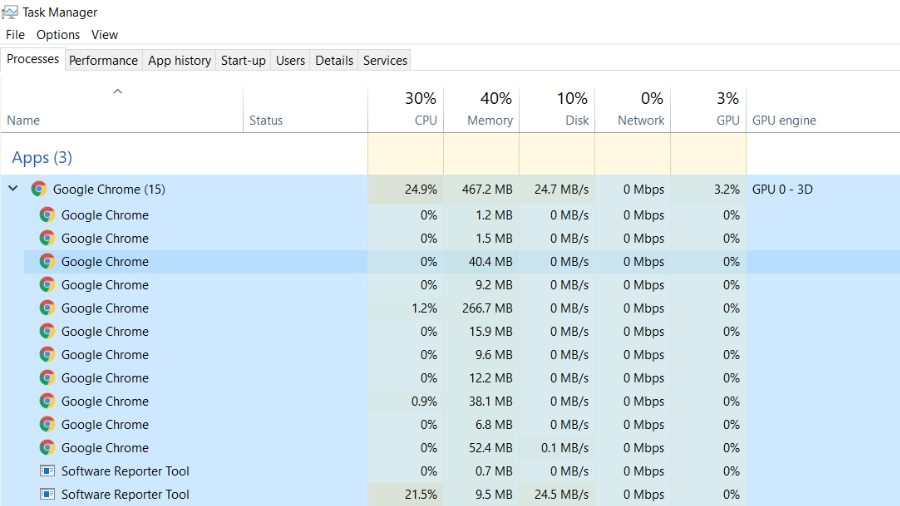900x506 pixels.
Task: Click the Task Manager title bar icon
Action: tap(10, 11)
